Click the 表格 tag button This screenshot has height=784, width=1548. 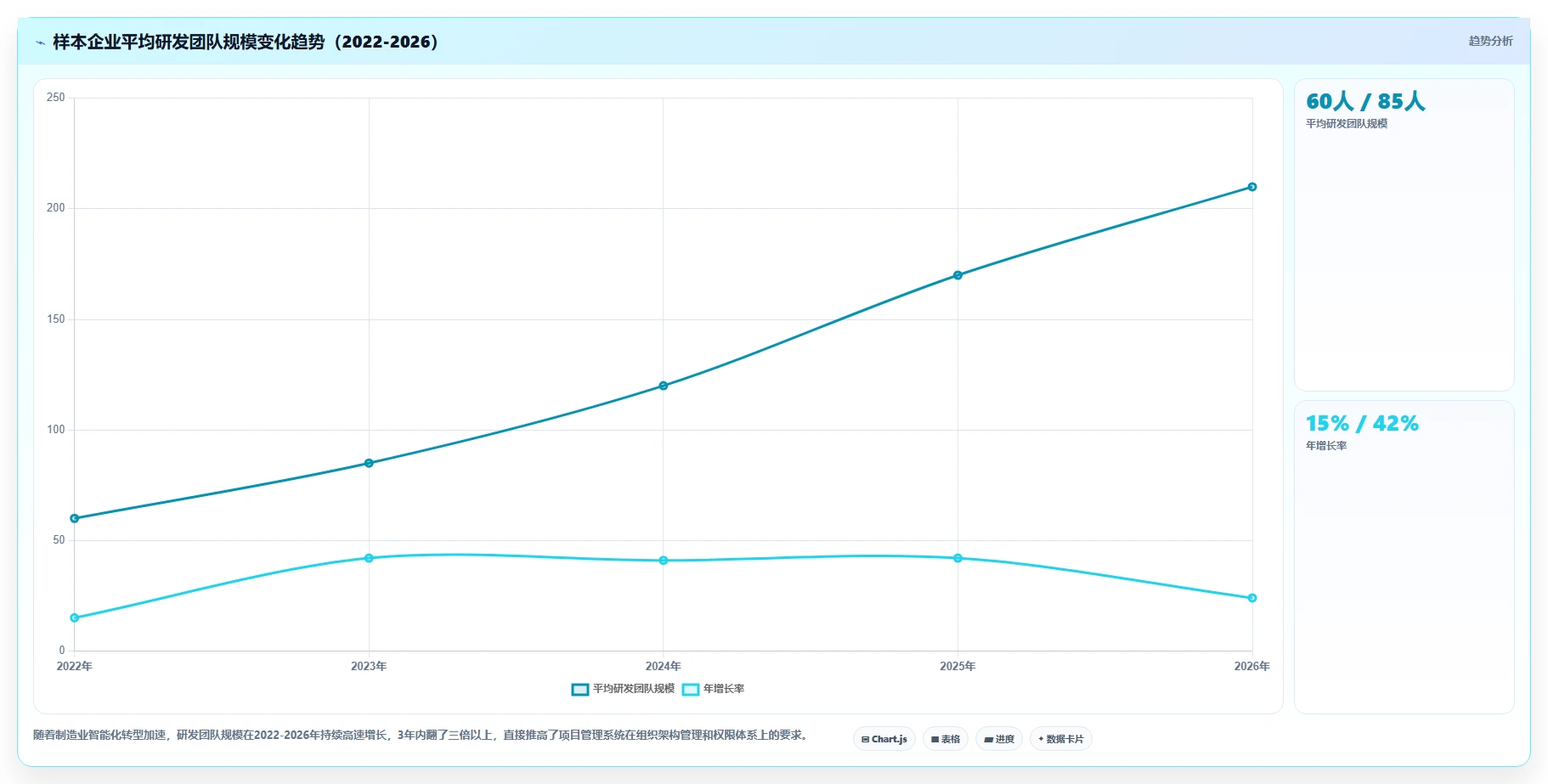click(x=946, y=739)
